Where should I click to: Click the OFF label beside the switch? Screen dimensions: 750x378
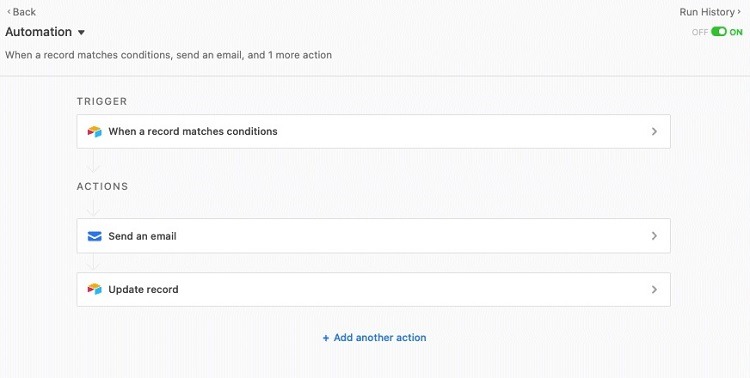699,32
